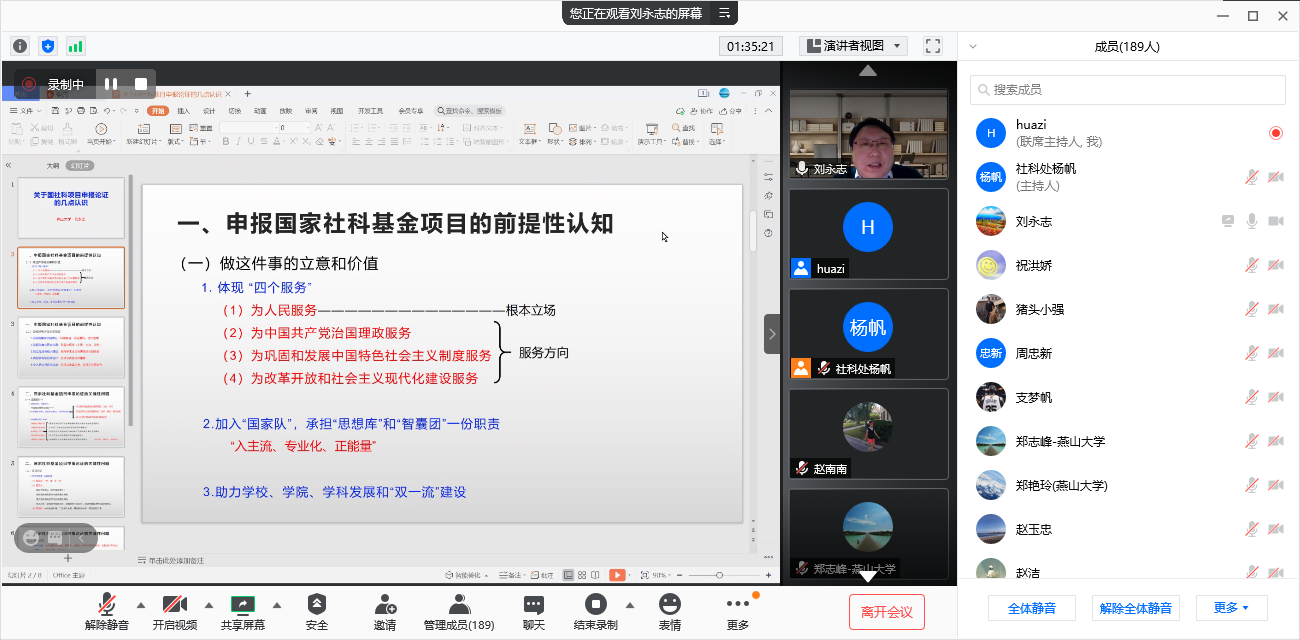Collapse the members panel with the chevron
The image size is (1300, 640).
coord(973,46)
